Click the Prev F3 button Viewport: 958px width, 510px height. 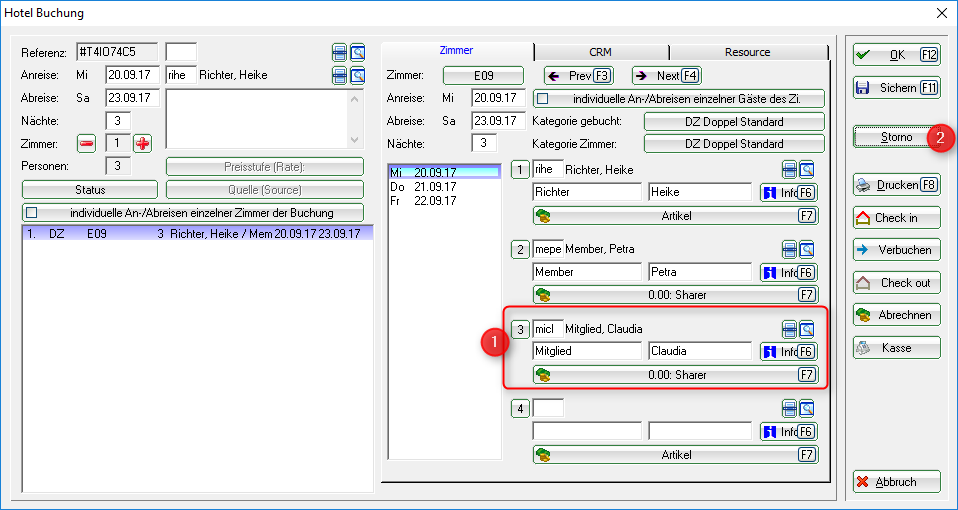(579, 76)
